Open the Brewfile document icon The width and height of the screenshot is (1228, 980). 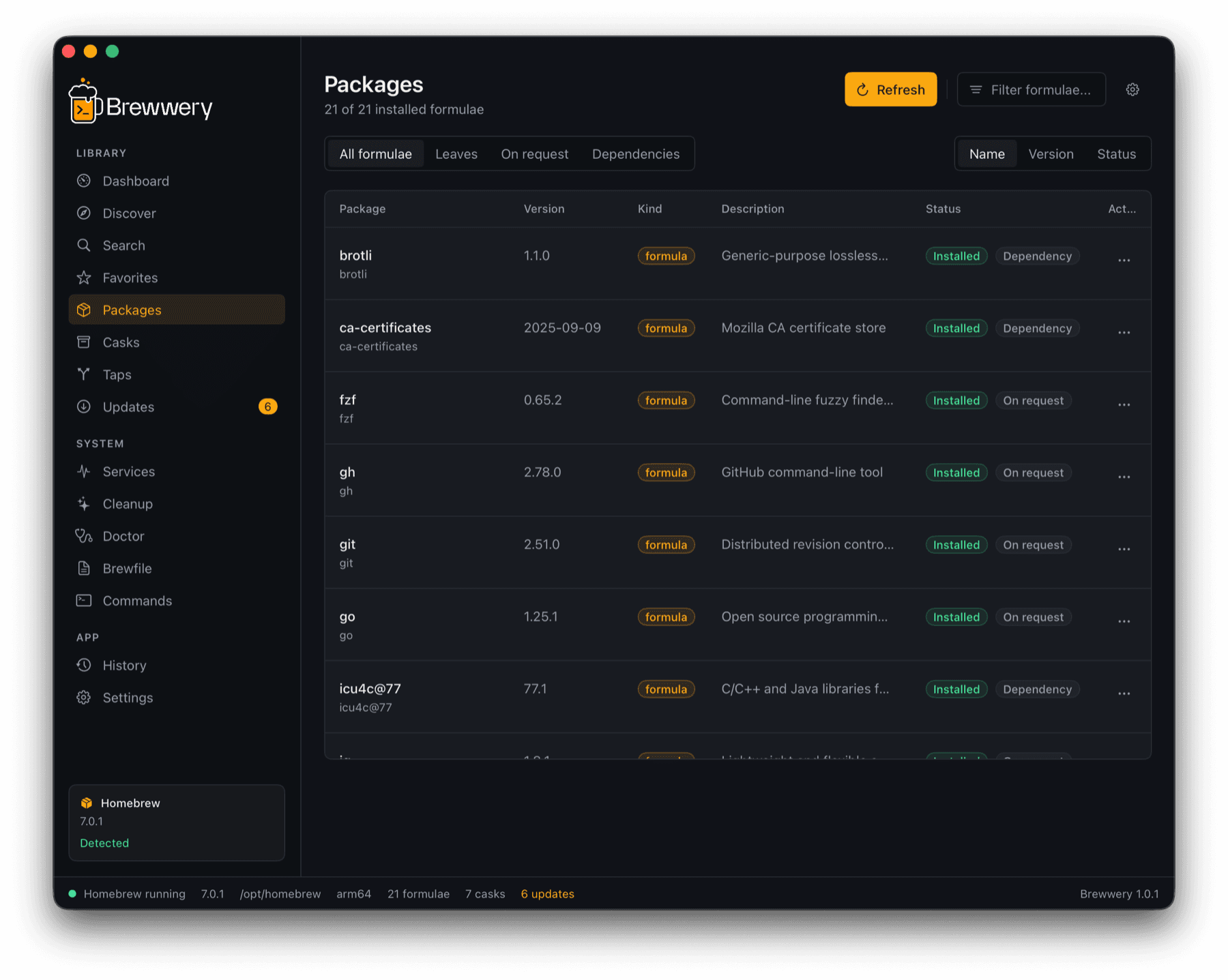pyautogui.click(x=84, y=568)
